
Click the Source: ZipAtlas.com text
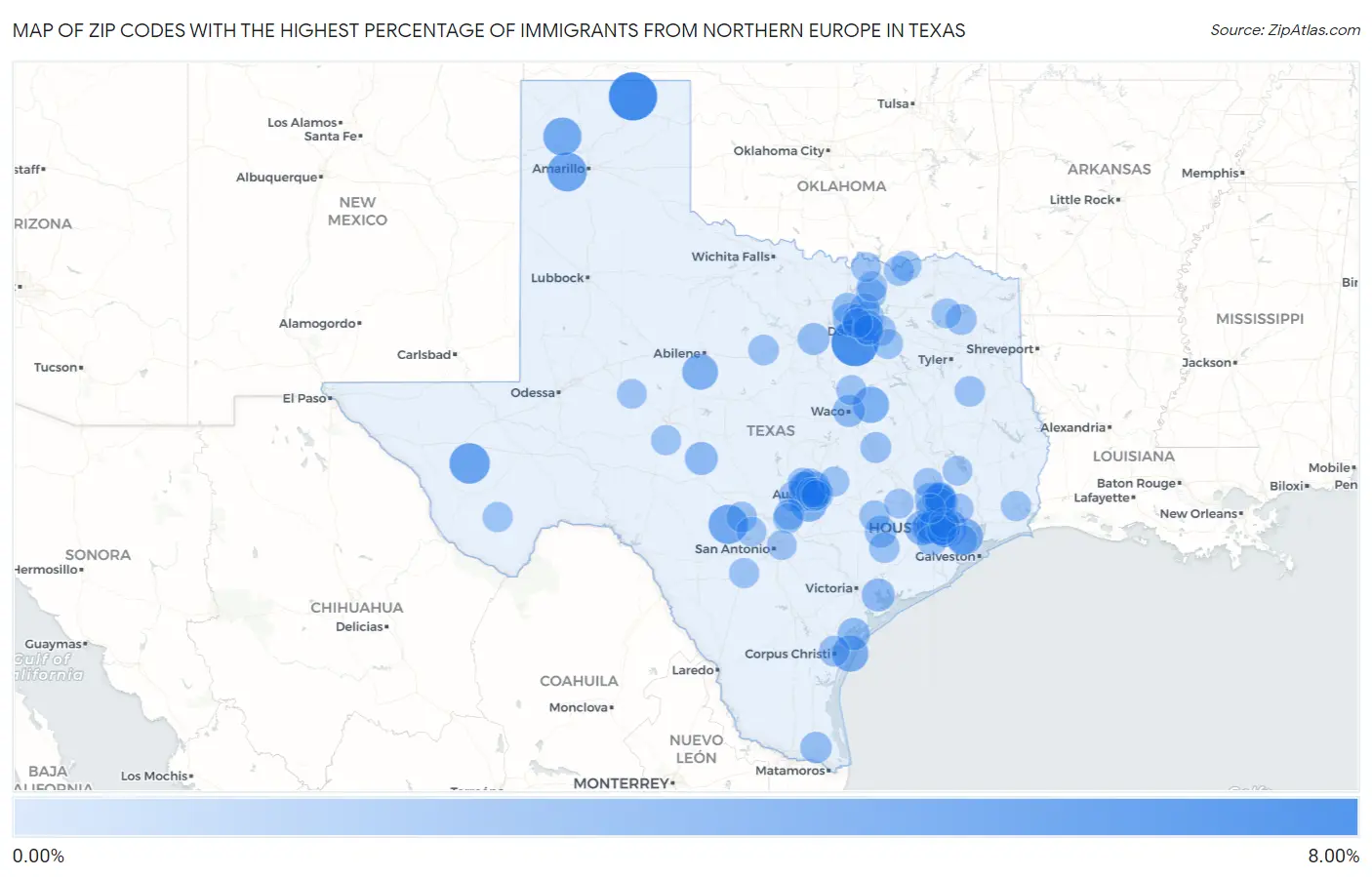1285,30
